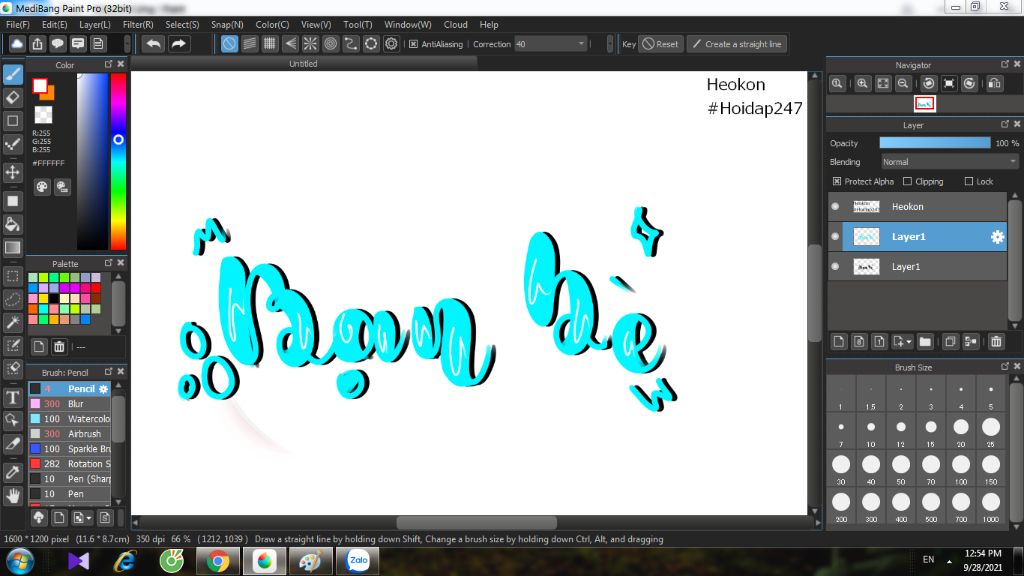Open the Window menu

pos(408,24)
